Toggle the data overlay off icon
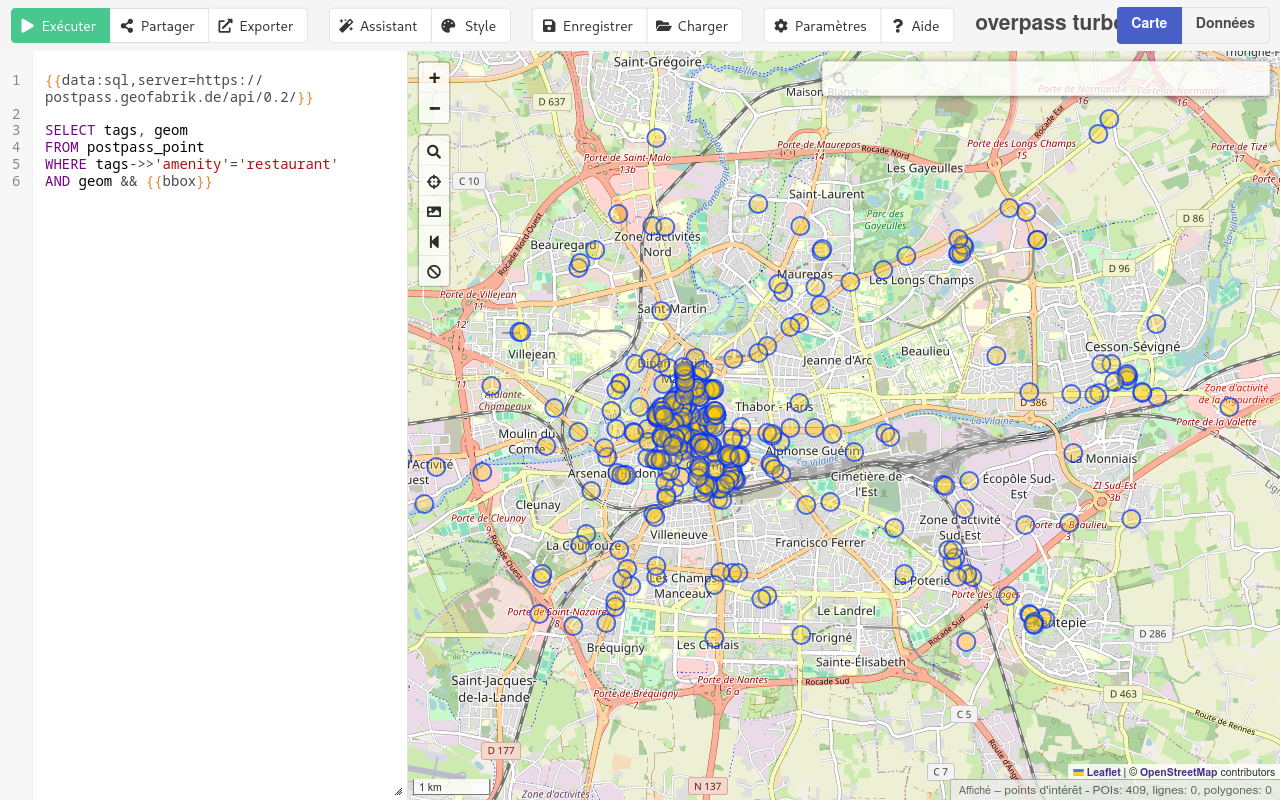The height and width of the screenshot is (801, 1281). tap(434, 272)
